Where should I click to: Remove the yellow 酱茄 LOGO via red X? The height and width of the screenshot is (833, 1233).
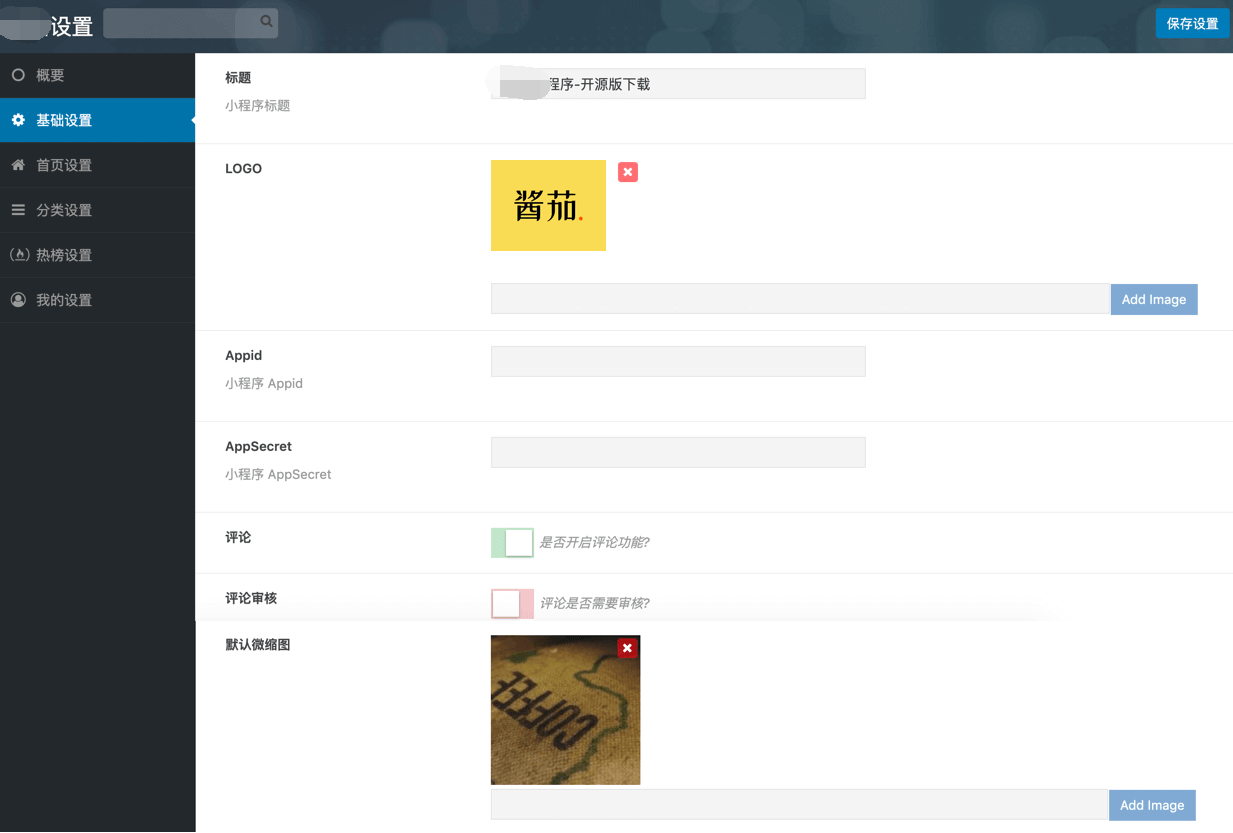(627, 172)
